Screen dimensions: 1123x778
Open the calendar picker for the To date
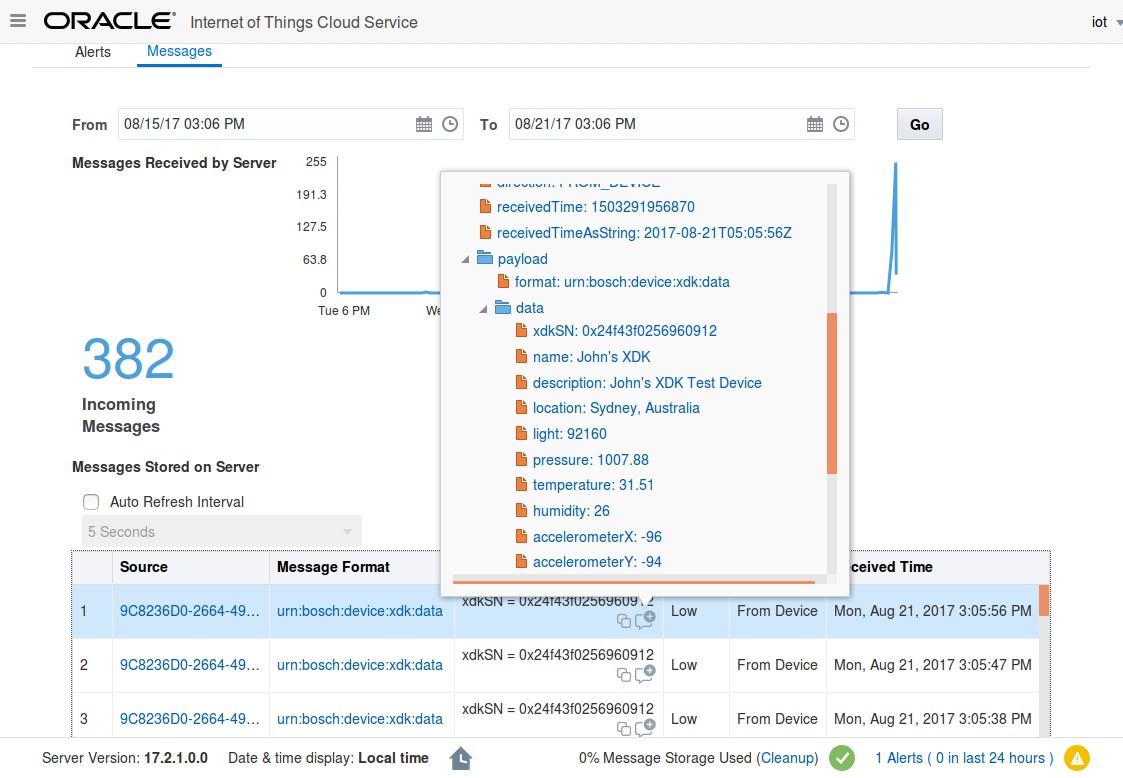coord(814,123)
